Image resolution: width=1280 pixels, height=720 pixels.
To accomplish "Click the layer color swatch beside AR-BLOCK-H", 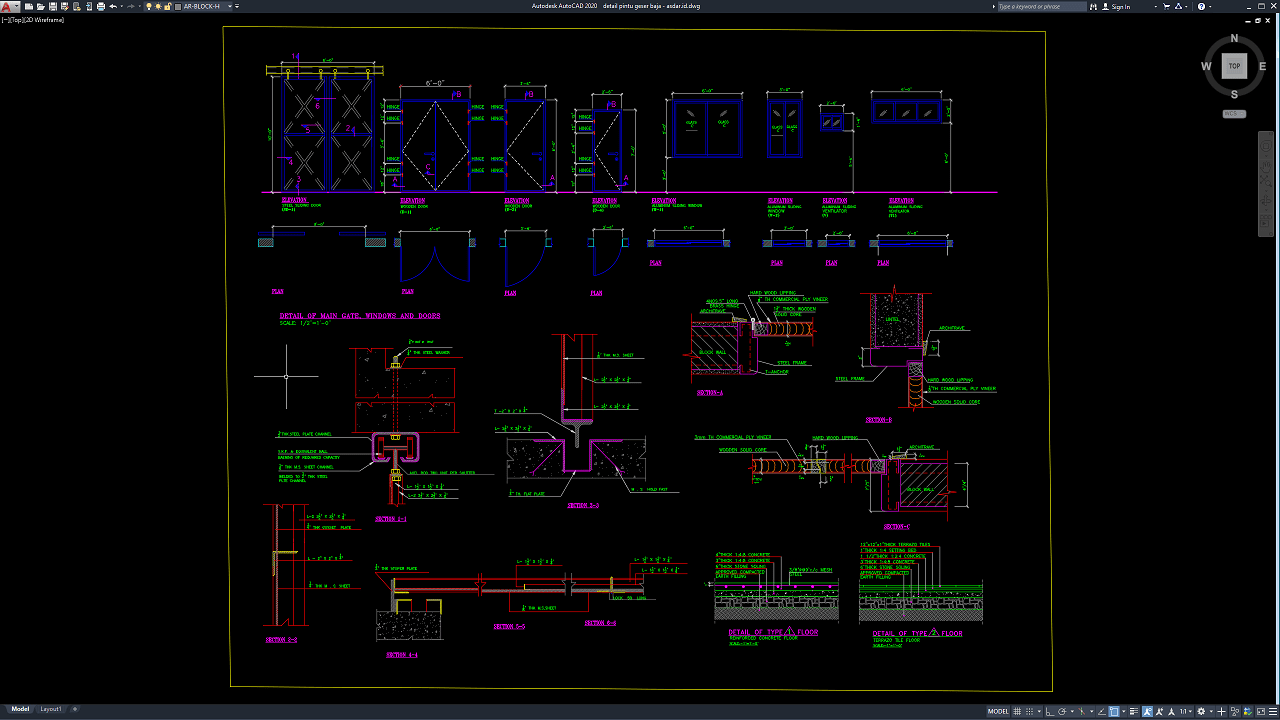I will tap(176, 6).
